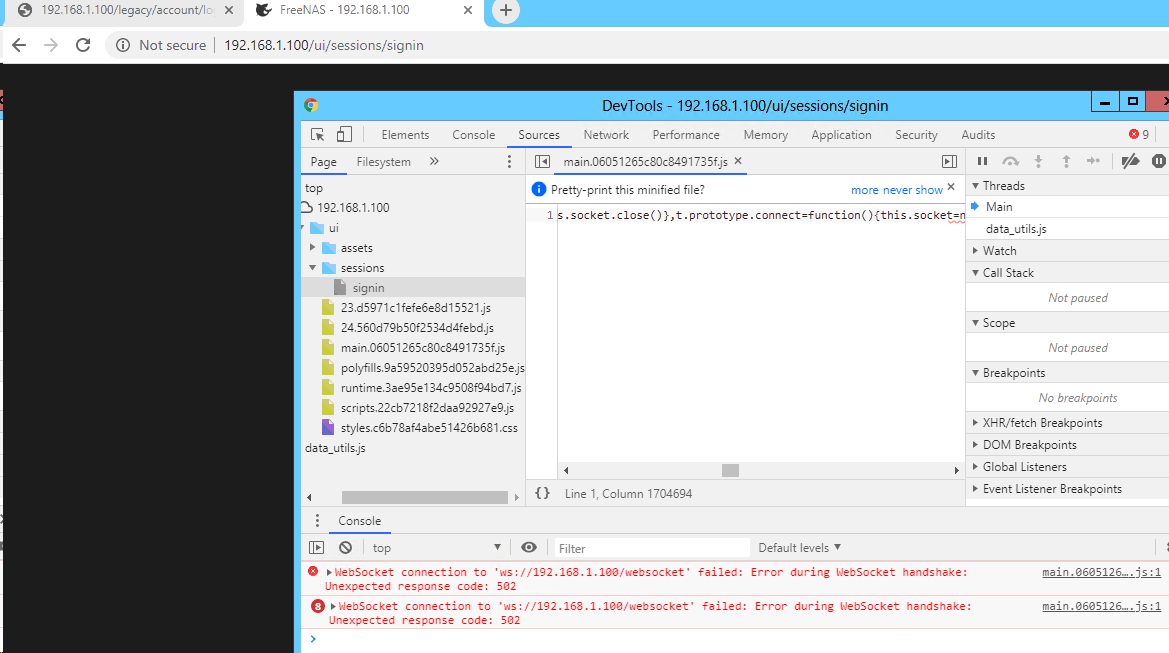The width and height of the screenshot is (1169, 653).
Task: Show the console sidebar
Action: (x=317, y=548)
